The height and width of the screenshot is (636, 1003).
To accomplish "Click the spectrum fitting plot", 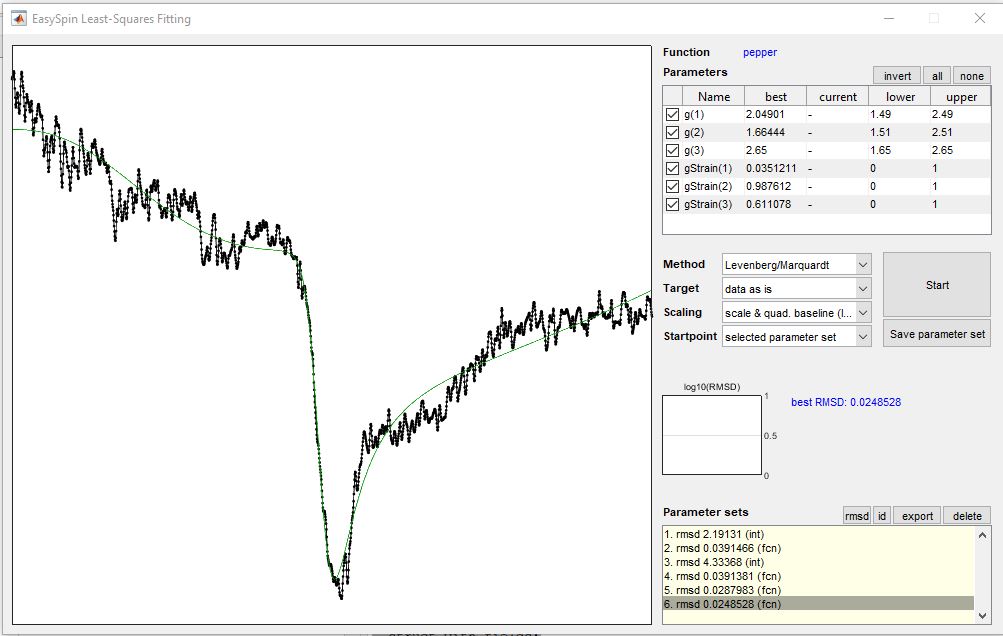I will pyautogui.click(x=332, y=335).
